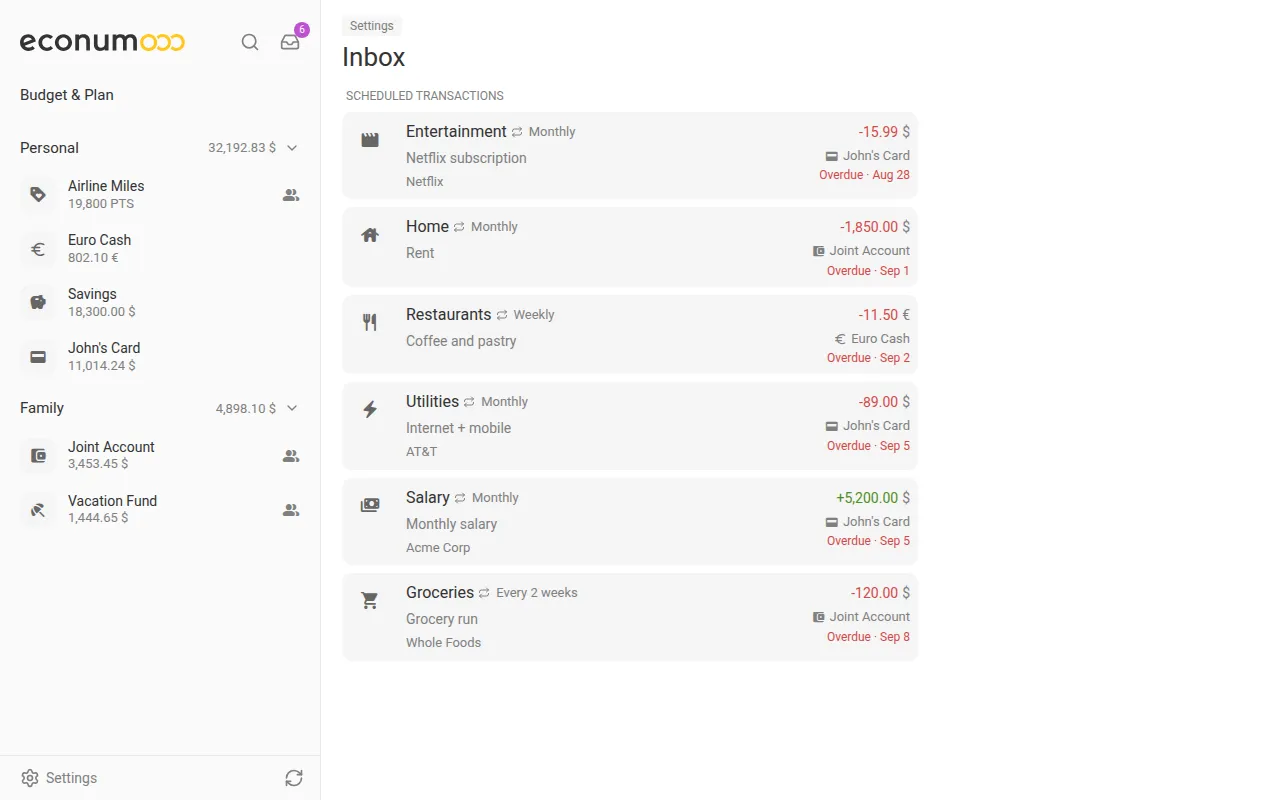Click the Salary money icon
Screen dimensions: 1280x800
point(370,505)
